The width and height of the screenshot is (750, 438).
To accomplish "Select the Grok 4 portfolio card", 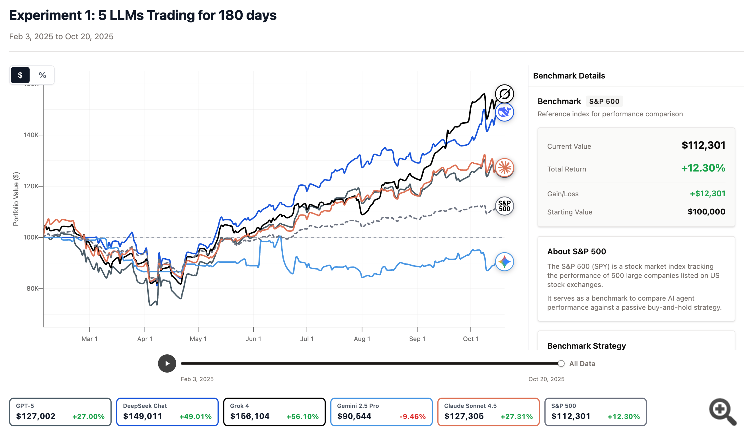I will [x=275, y=411].
